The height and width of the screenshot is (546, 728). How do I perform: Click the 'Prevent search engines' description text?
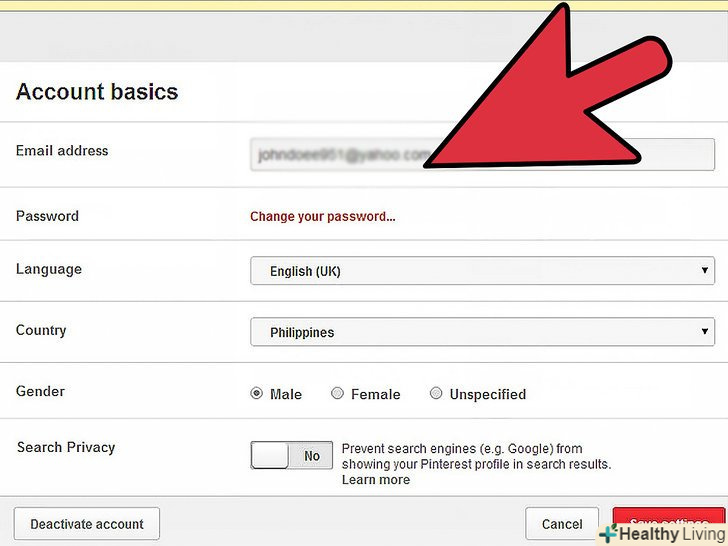click(476, 456)
